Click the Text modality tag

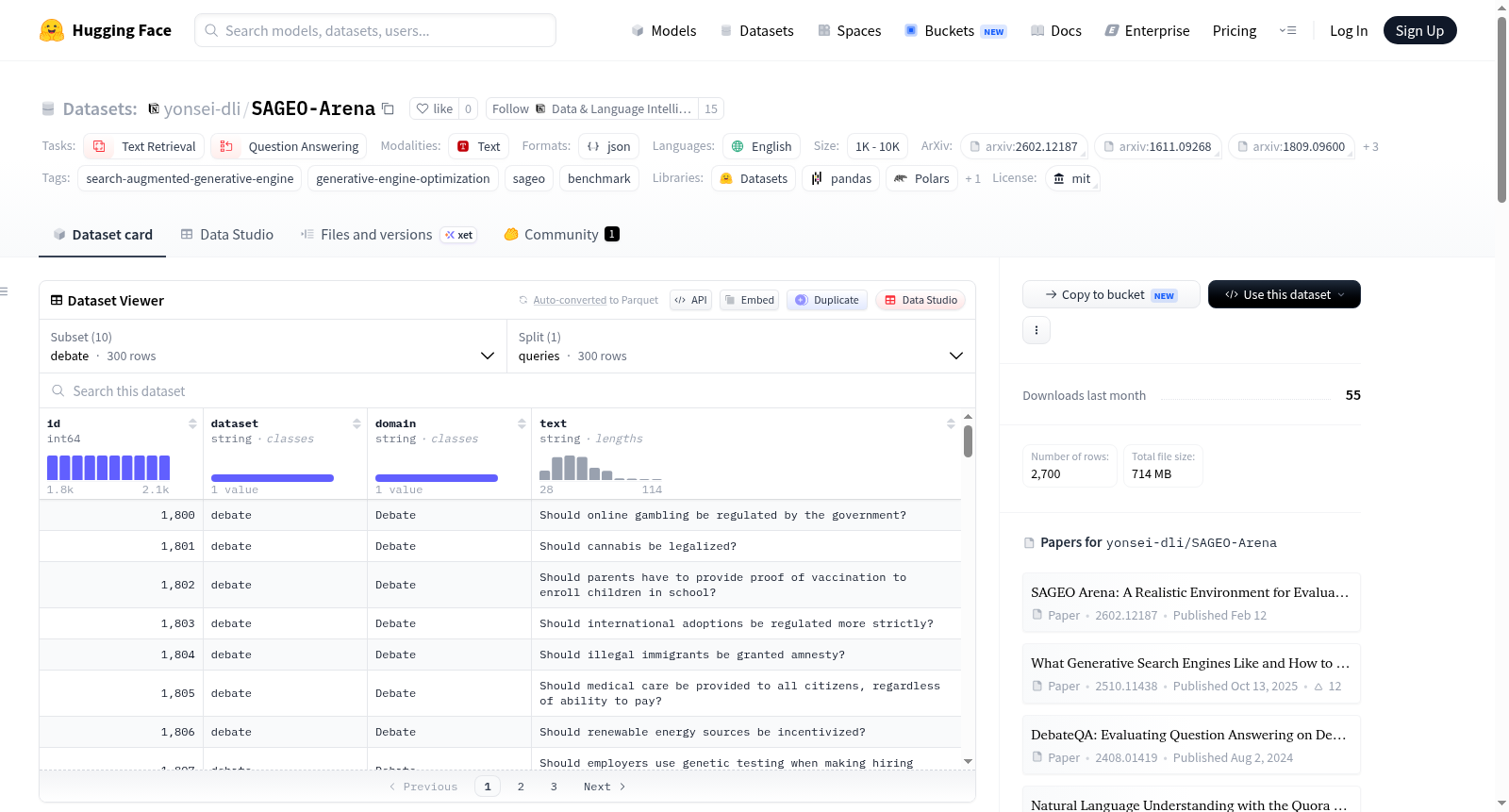(478, 146)
